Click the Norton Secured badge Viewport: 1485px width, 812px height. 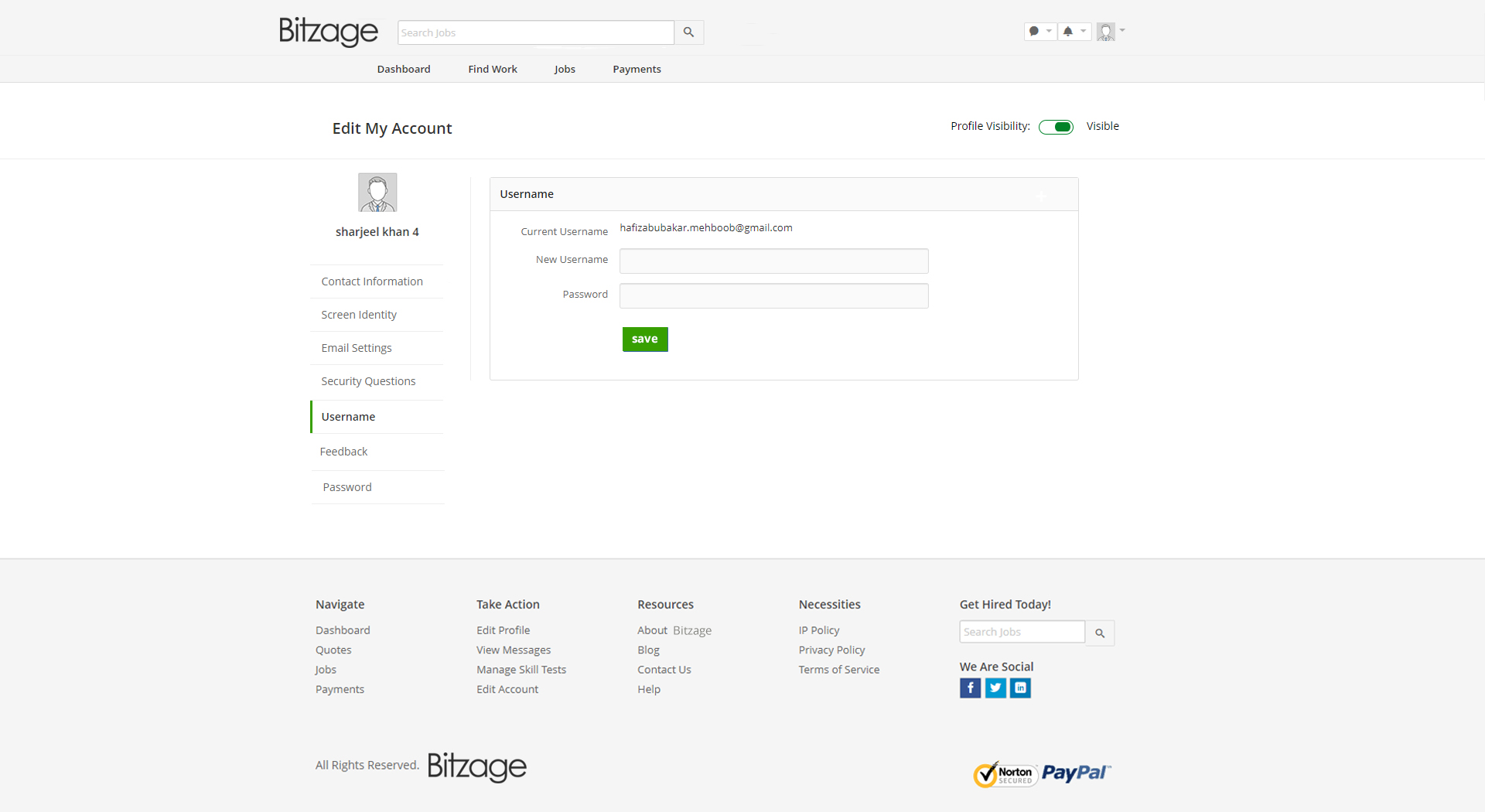coord(1005,774)
